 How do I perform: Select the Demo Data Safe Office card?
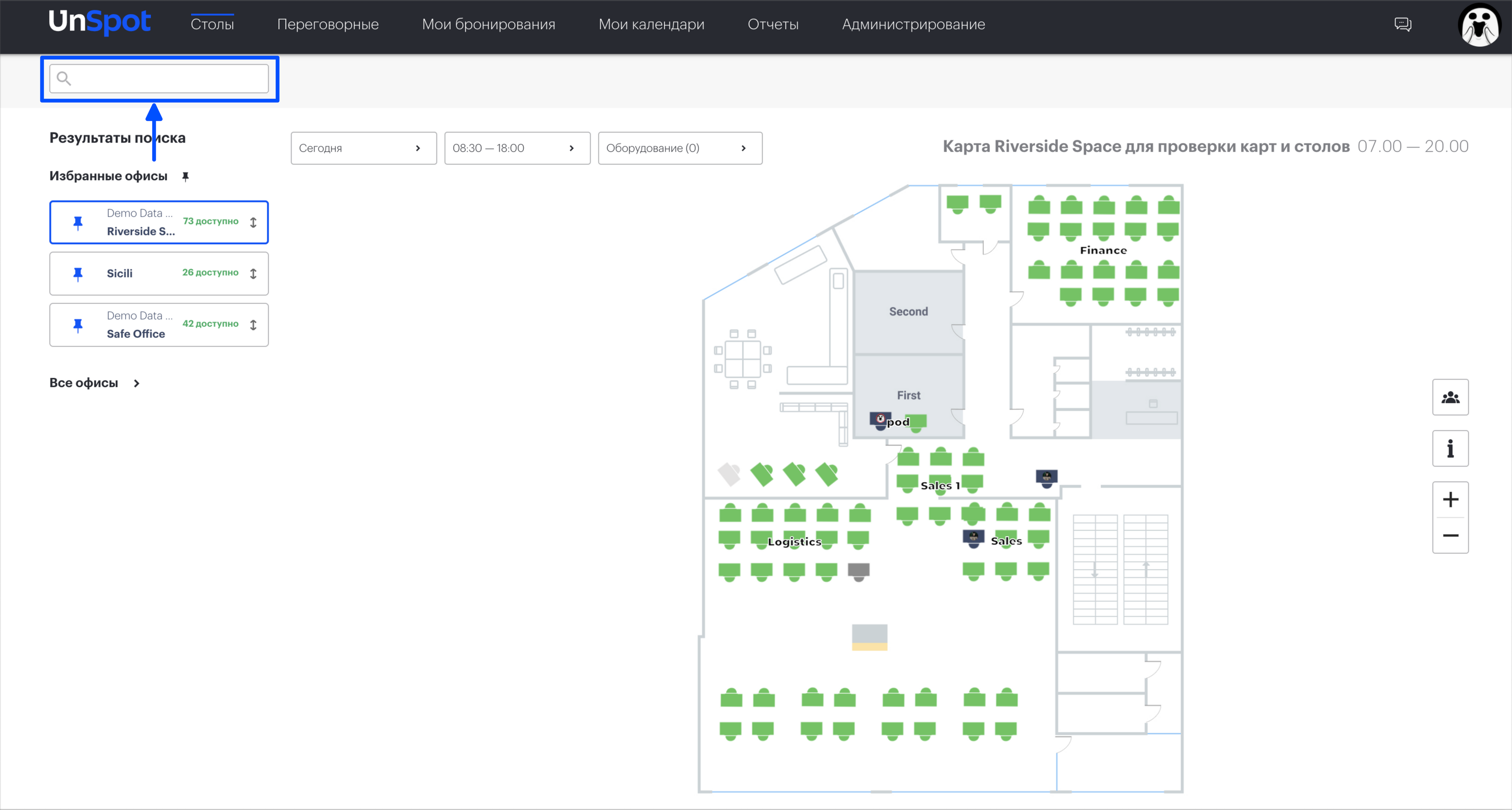pyautogui.click(x=159, y=325)
